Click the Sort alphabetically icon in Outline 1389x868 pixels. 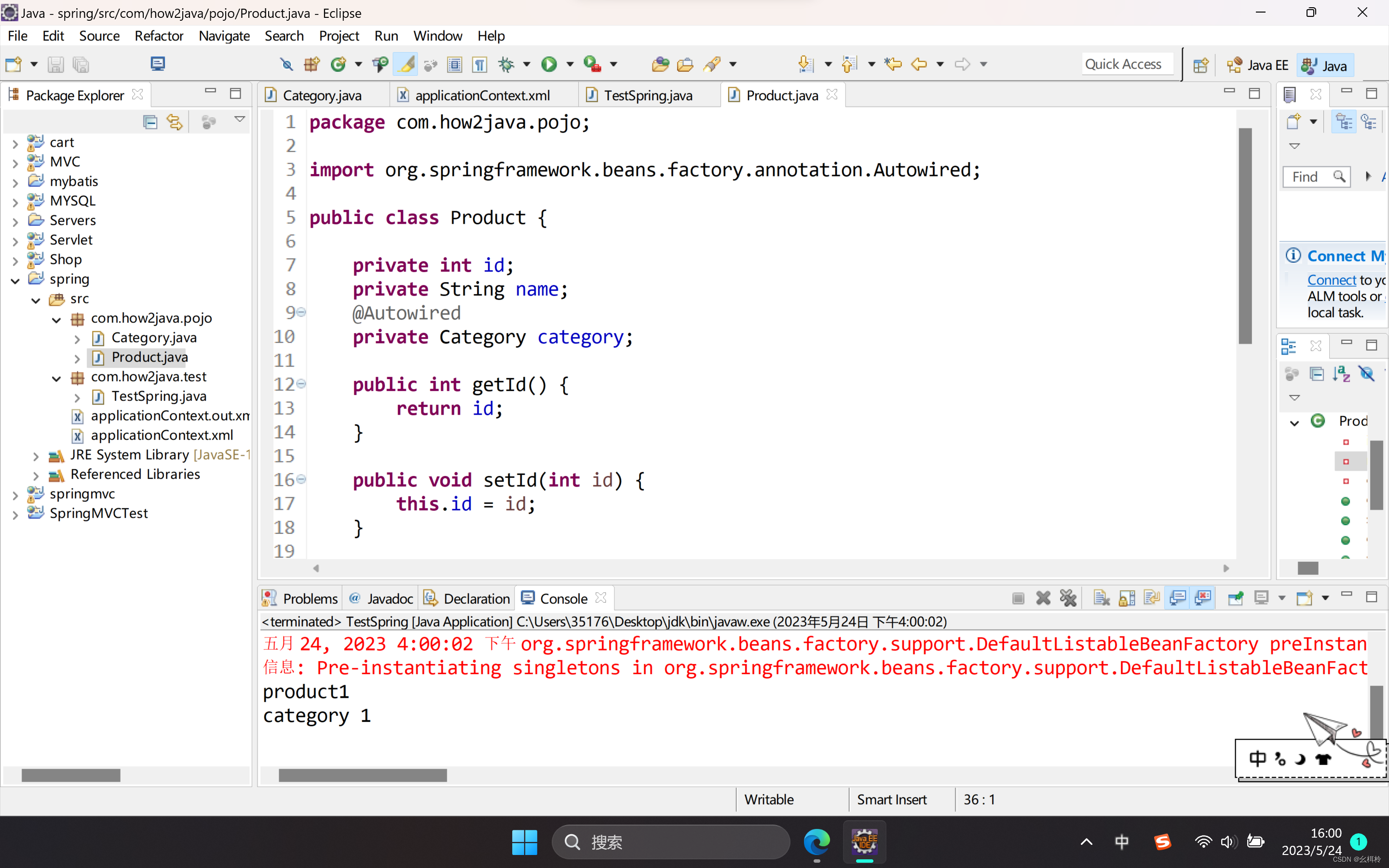(x=1341, y=374)
